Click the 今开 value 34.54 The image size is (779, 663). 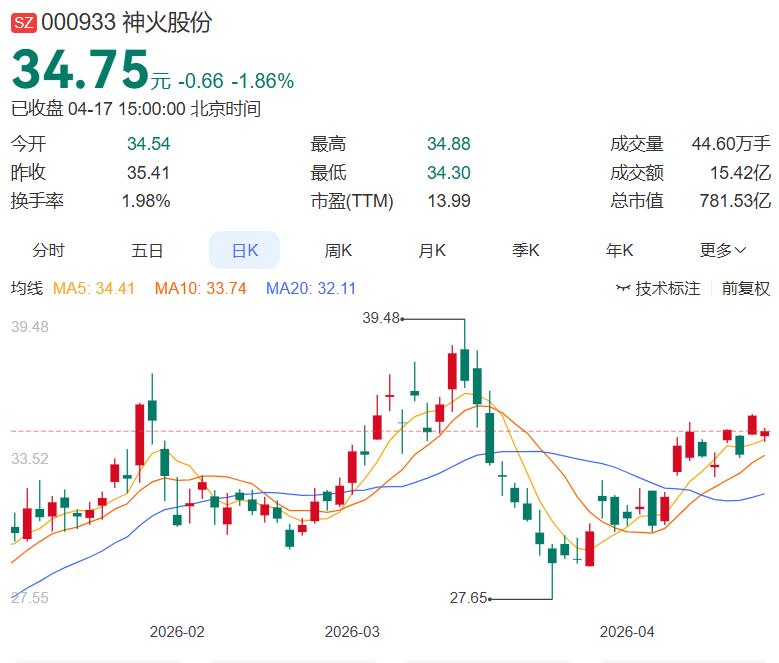point(149,144)
